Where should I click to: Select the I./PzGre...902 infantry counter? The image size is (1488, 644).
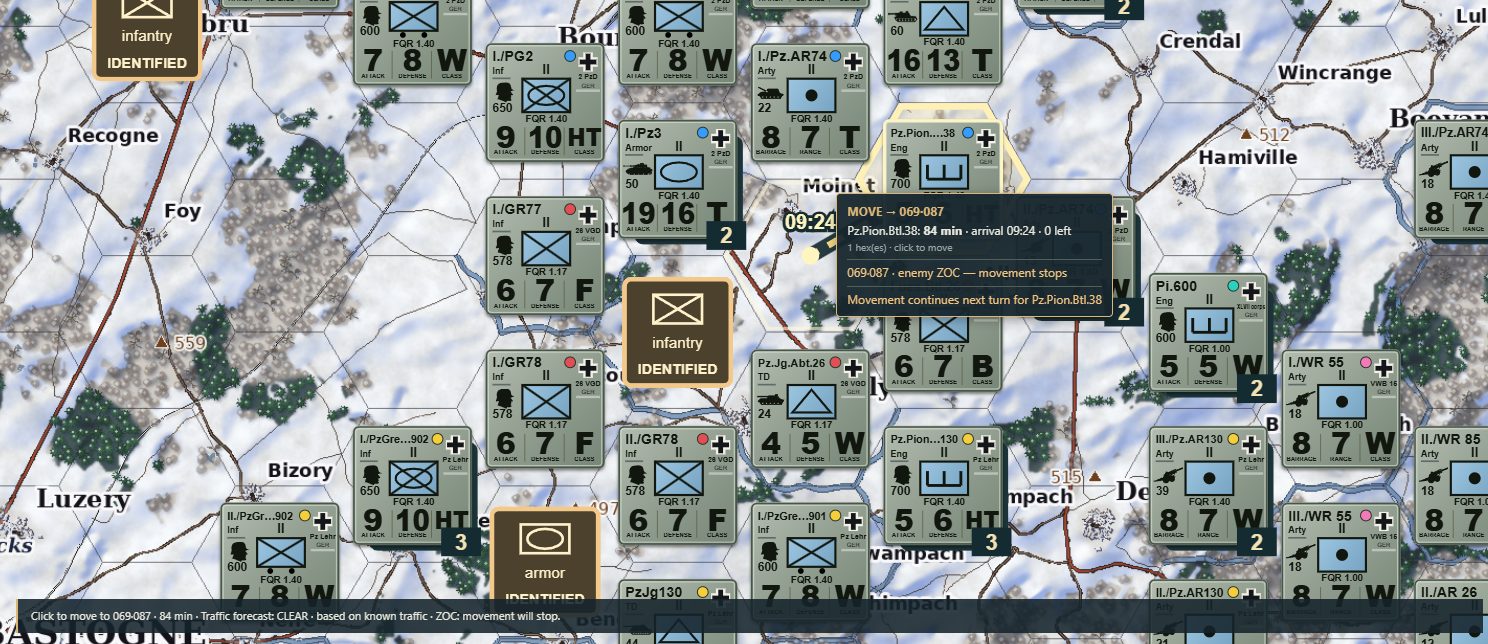coord(413,485)
